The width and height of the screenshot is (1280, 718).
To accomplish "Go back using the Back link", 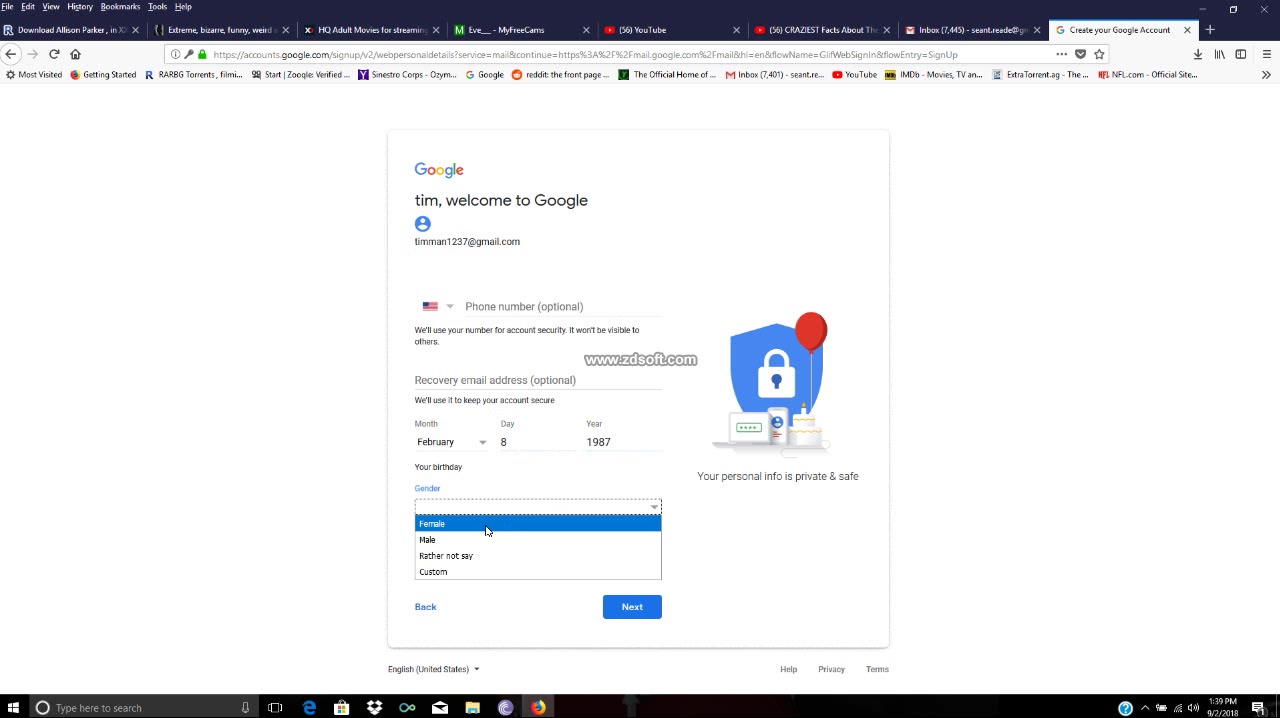I will point(425,607).
